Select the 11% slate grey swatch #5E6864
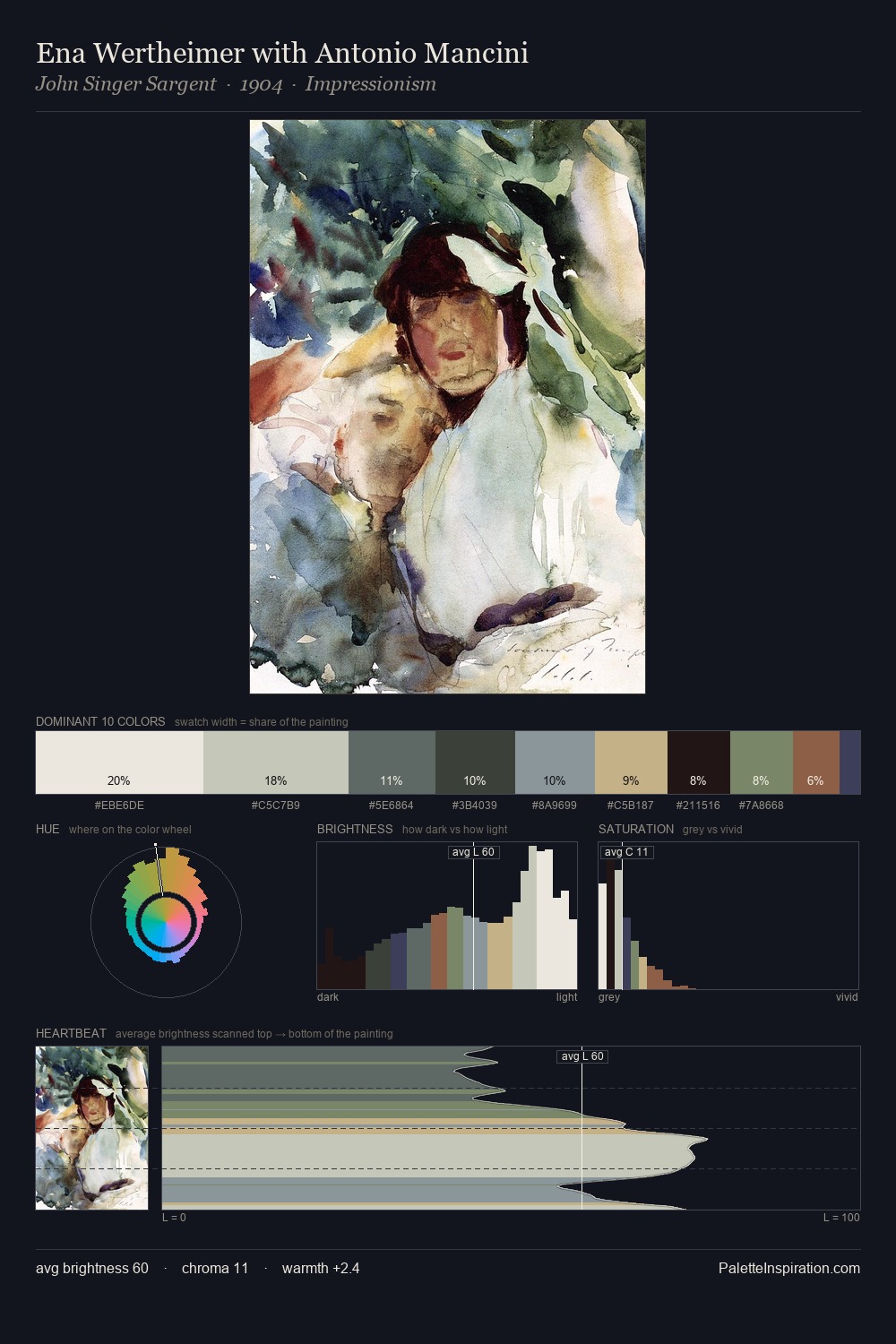896x1344 pixels. pyautogui.click(x=392, y=762)
